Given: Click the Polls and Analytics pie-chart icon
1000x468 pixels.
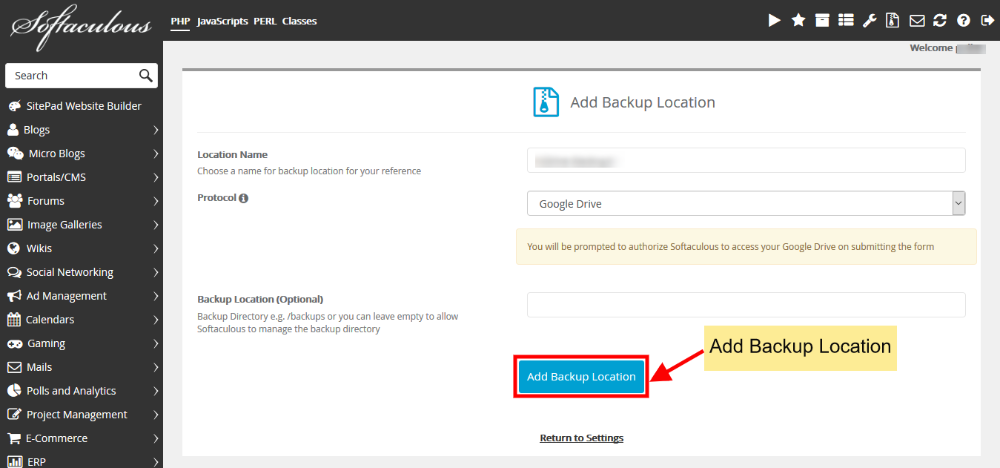Looking at the screenshot, I should (x=14, y=390).
